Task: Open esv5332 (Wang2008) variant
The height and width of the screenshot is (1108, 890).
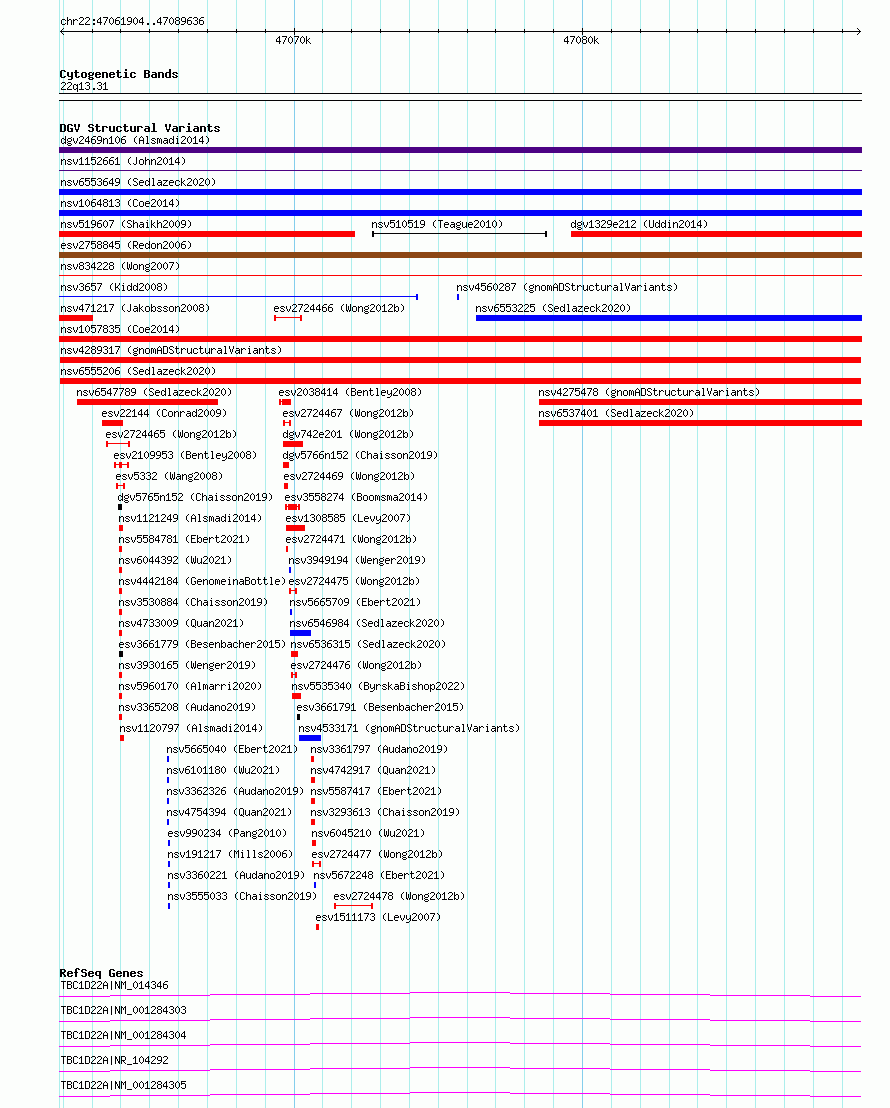Action: pos(169,476)
